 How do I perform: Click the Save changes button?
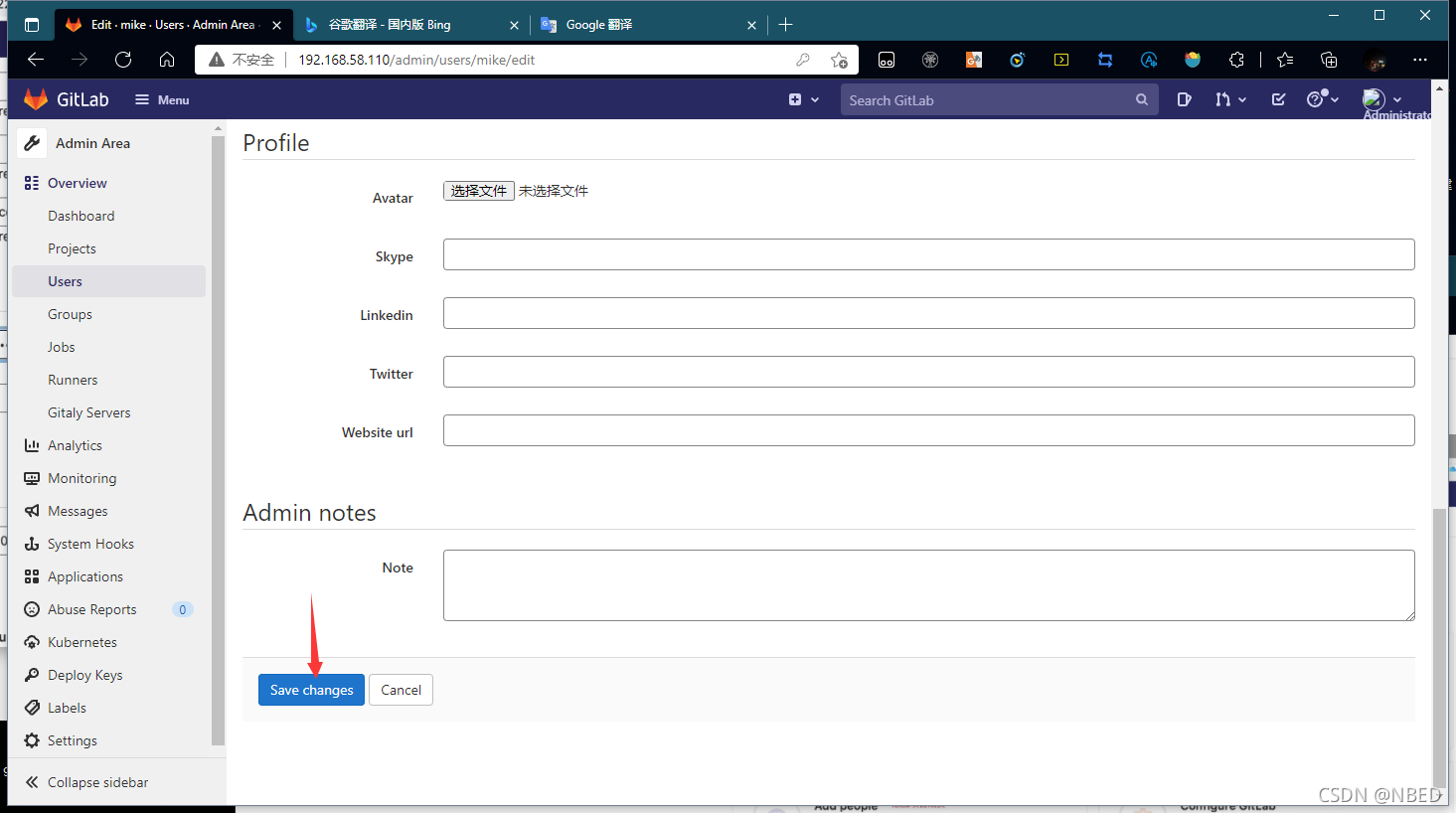[x=311, y=690]
